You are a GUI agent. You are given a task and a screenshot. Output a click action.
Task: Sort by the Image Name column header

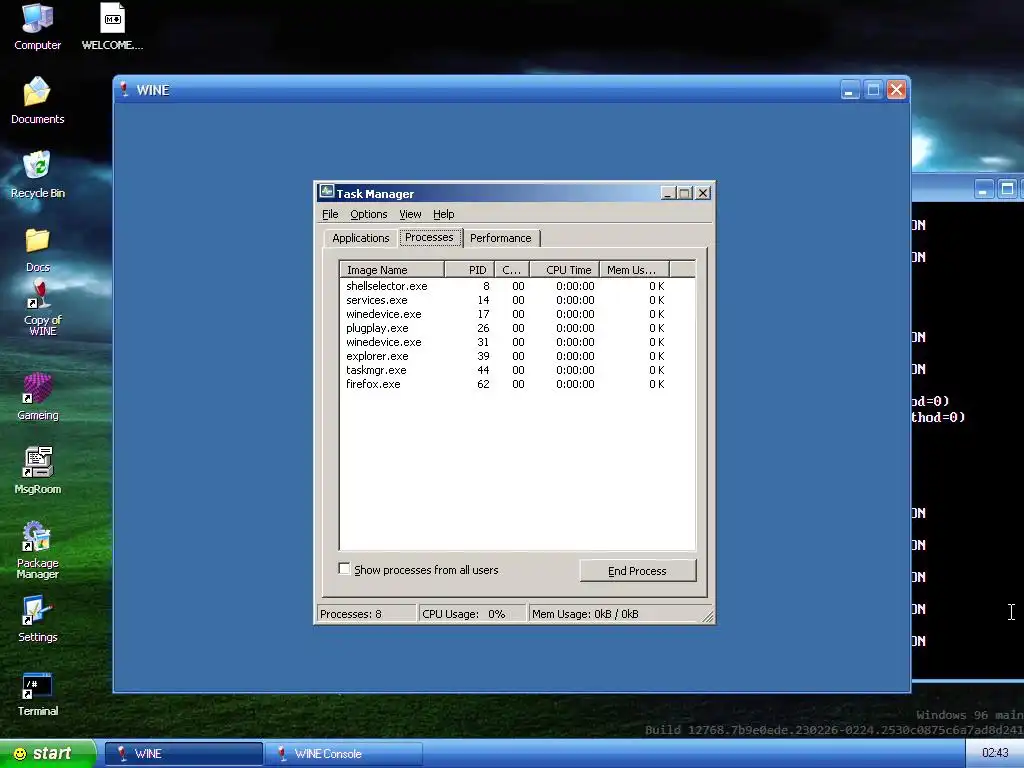click(x=392, y=270)
